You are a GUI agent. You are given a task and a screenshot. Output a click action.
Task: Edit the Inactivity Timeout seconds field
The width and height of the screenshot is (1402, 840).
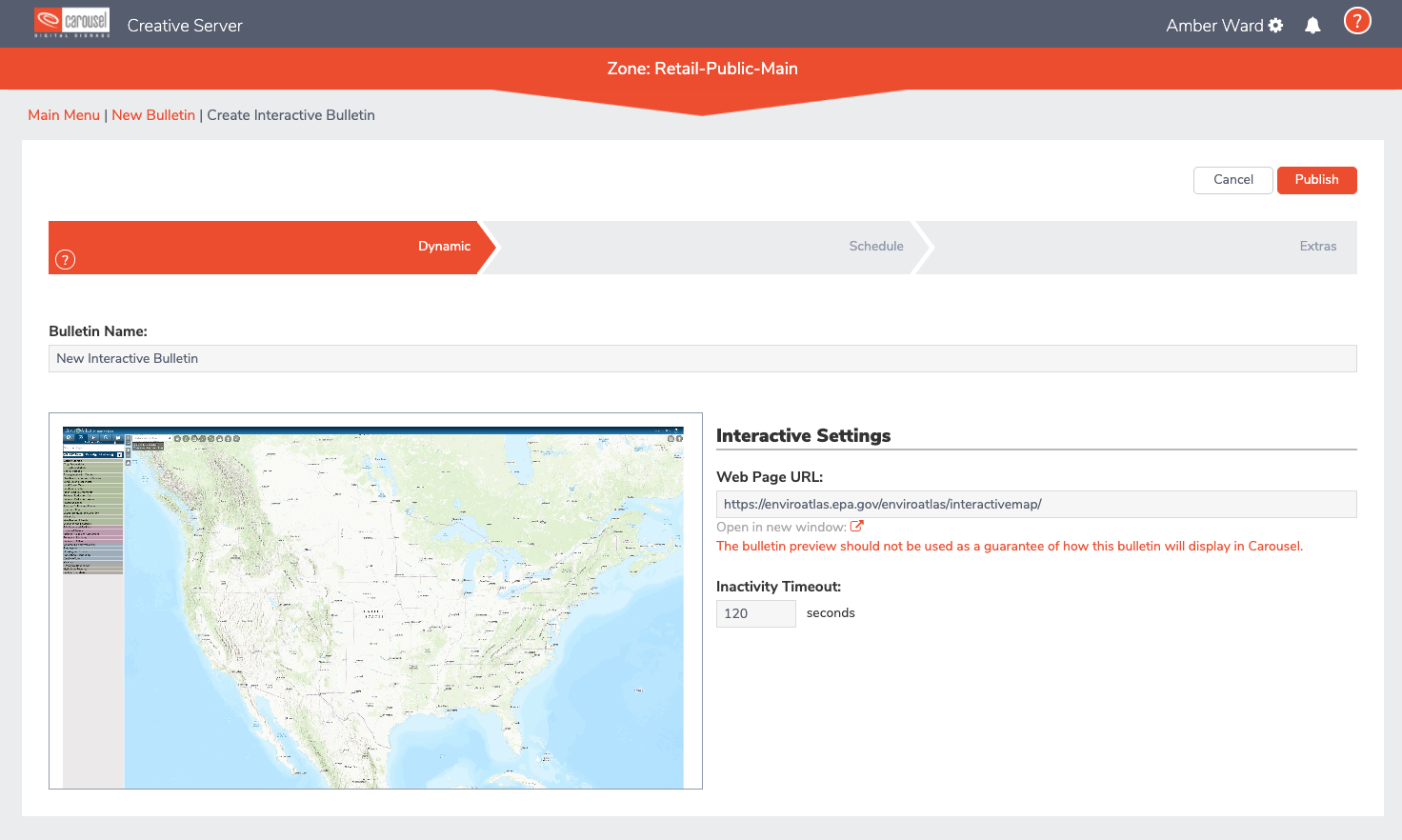pos(755,613)
